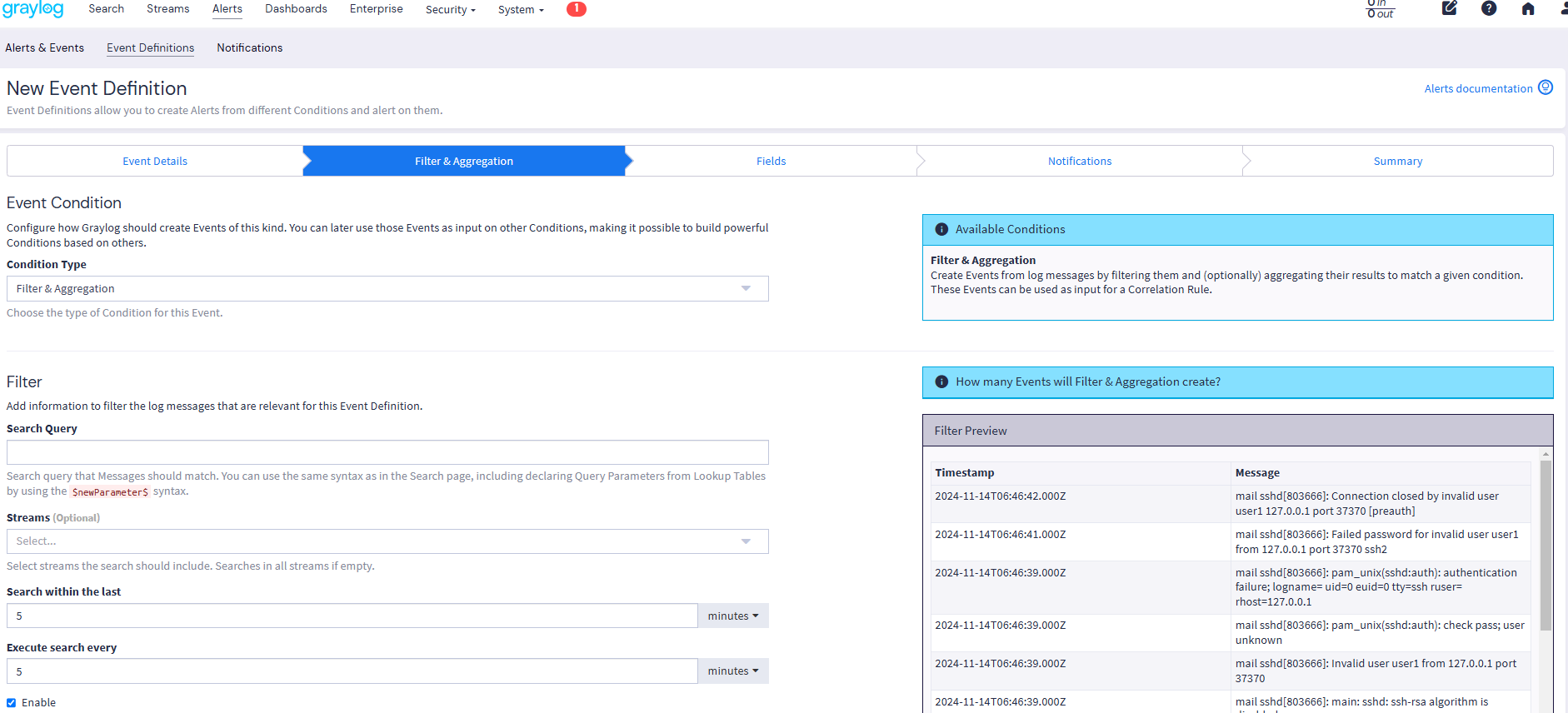Click the Alerts documentation support icon
1568x713 pixels.
1546,87
